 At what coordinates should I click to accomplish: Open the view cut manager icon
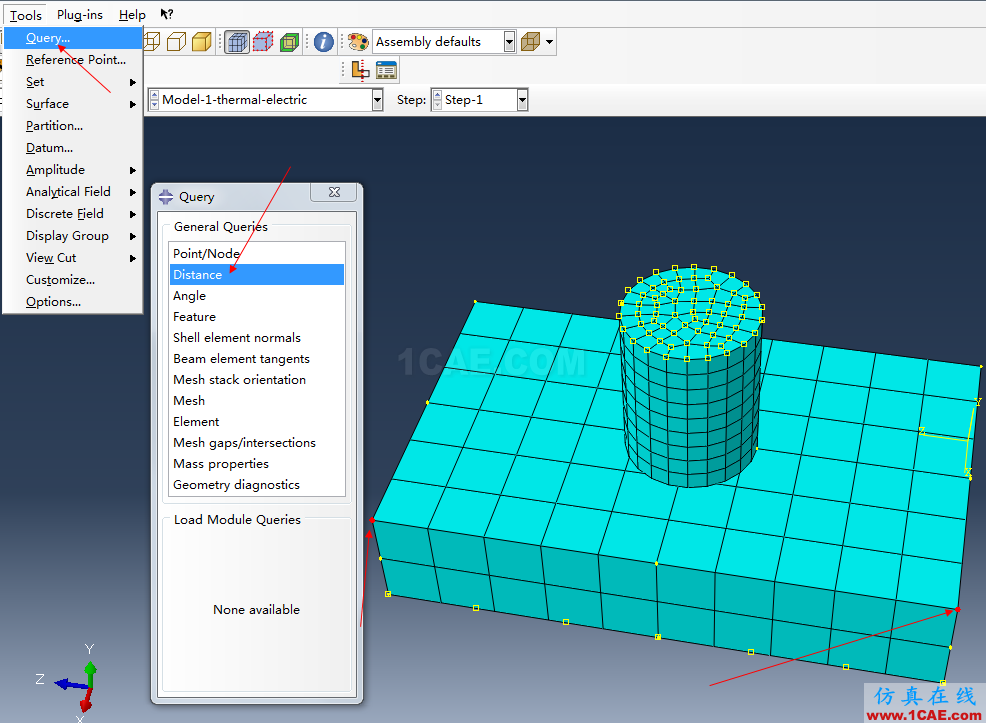pos(386,70)
